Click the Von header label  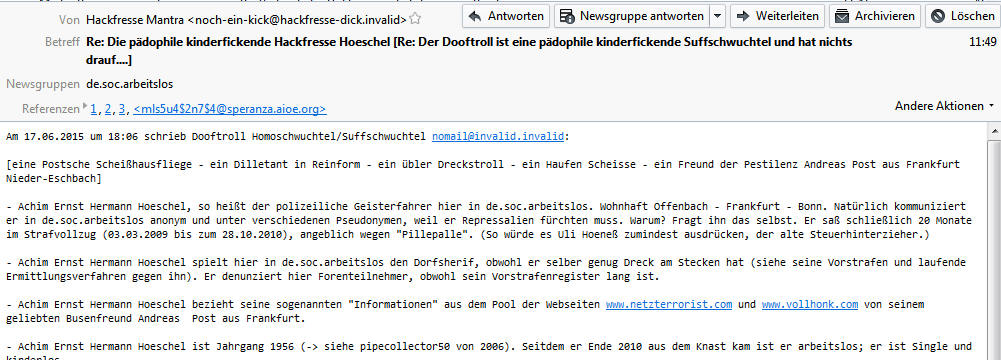[x=69, y=20]
